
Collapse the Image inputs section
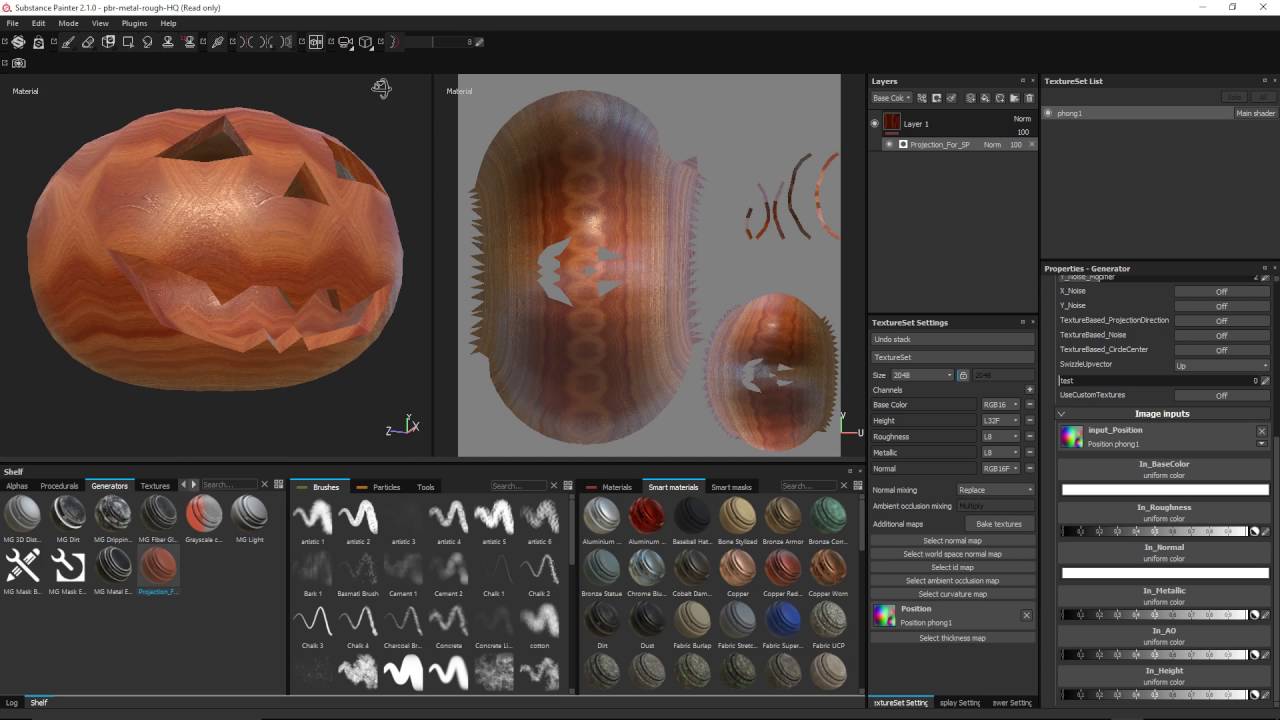click(1062, 414)
